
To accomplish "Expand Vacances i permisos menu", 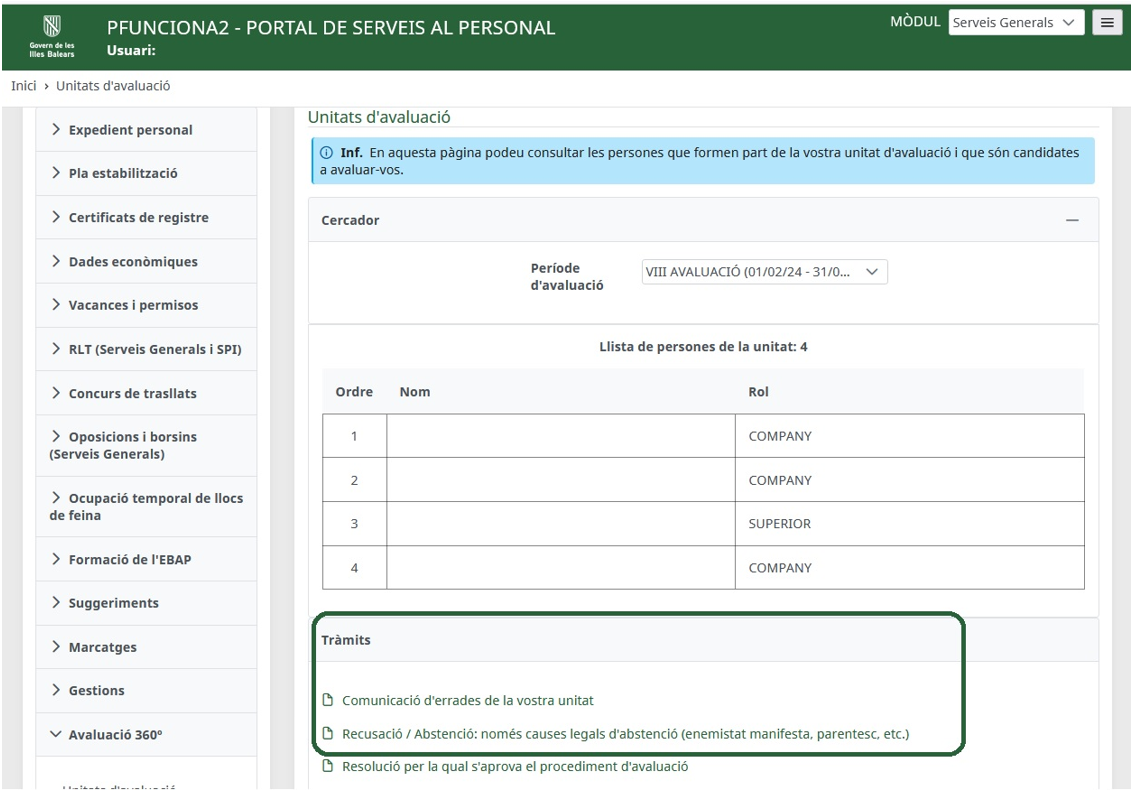I will pyautogui.click(x=132, y=306).
